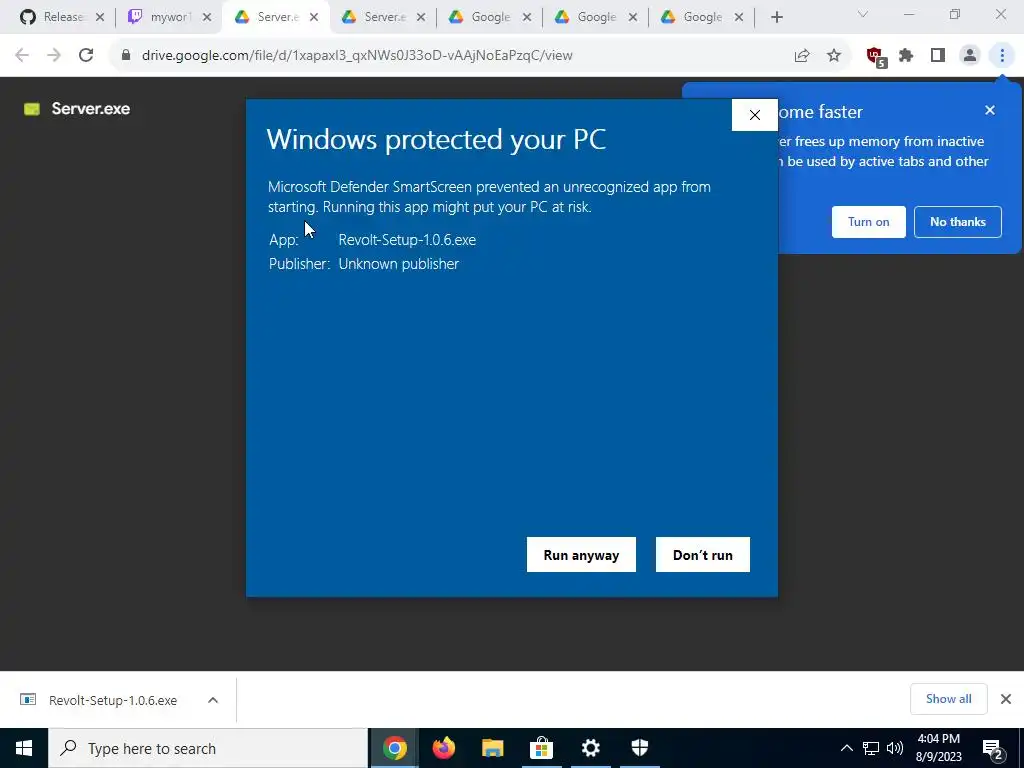Viewport: 1024px width, 768px height.
Task: Open uBlock Origin extension
Action: coord(876,56)
